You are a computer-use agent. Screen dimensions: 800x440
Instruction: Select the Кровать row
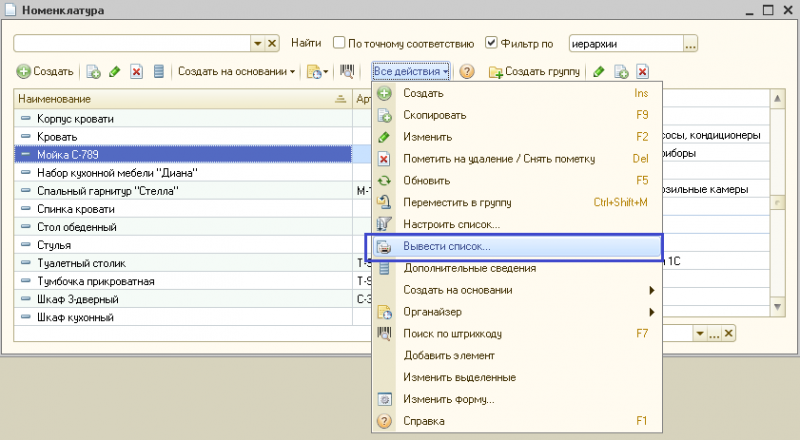point(183,137)
